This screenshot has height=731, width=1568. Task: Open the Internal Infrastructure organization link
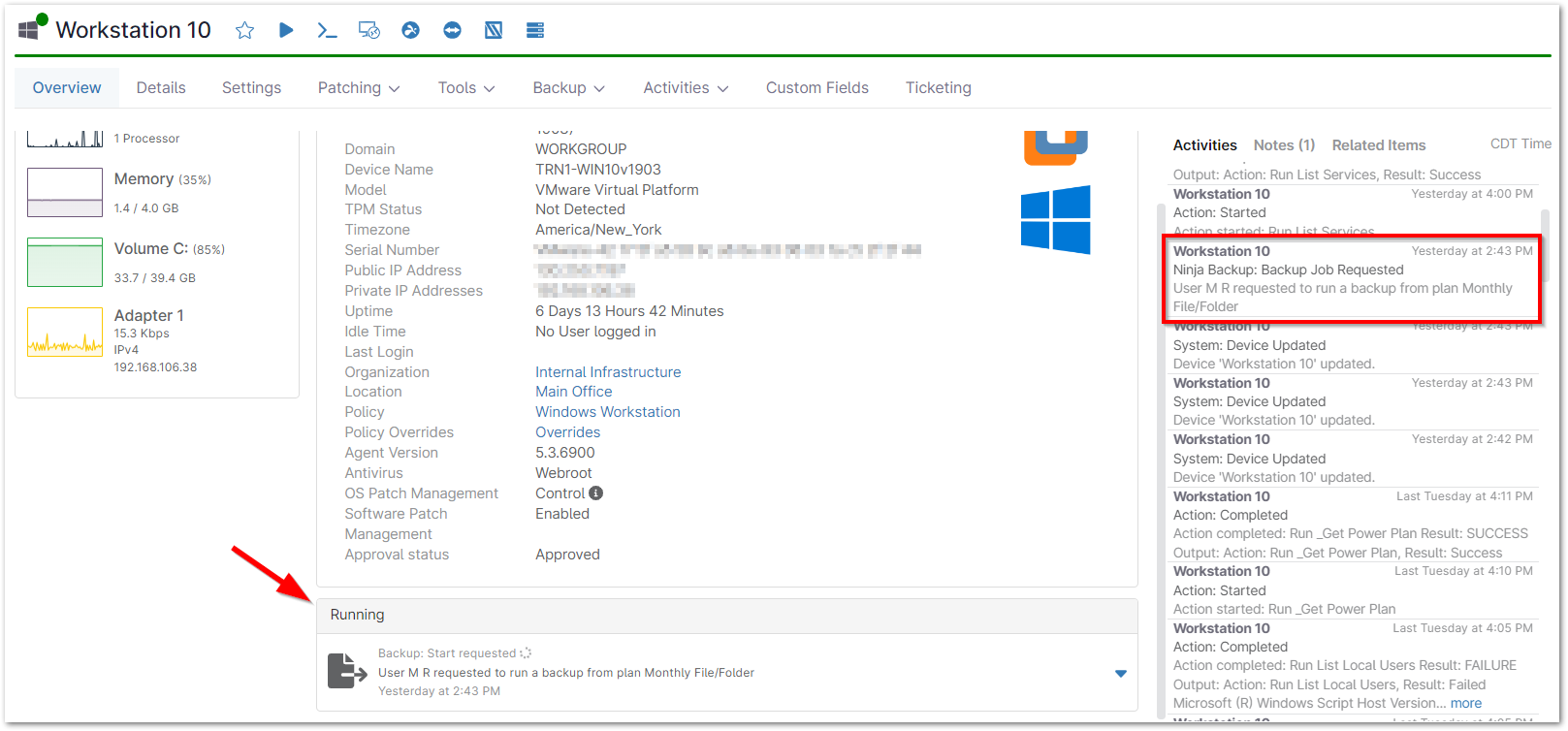tap(608, 372)
